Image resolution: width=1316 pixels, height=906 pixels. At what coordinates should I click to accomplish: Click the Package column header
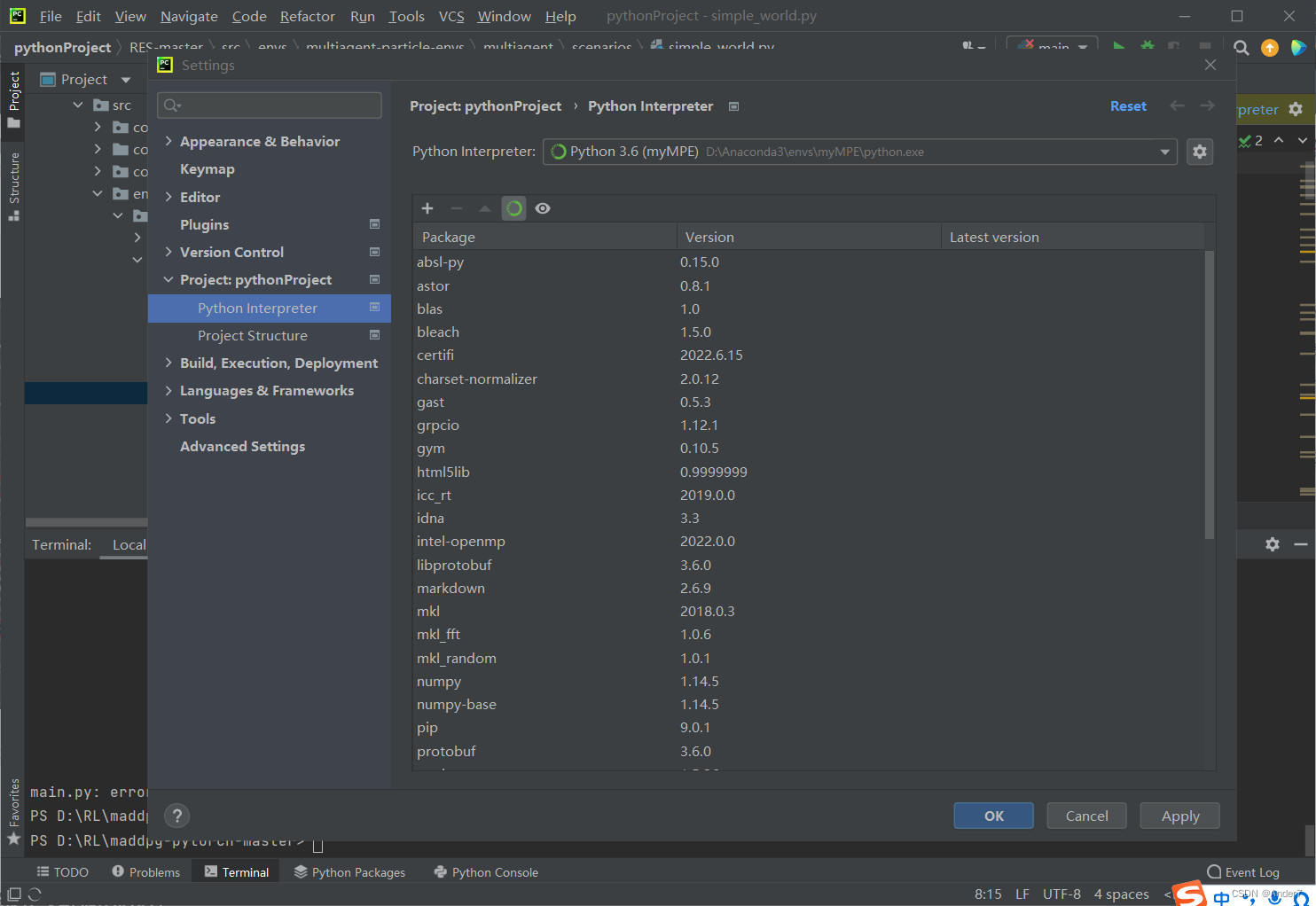(545, 237)
